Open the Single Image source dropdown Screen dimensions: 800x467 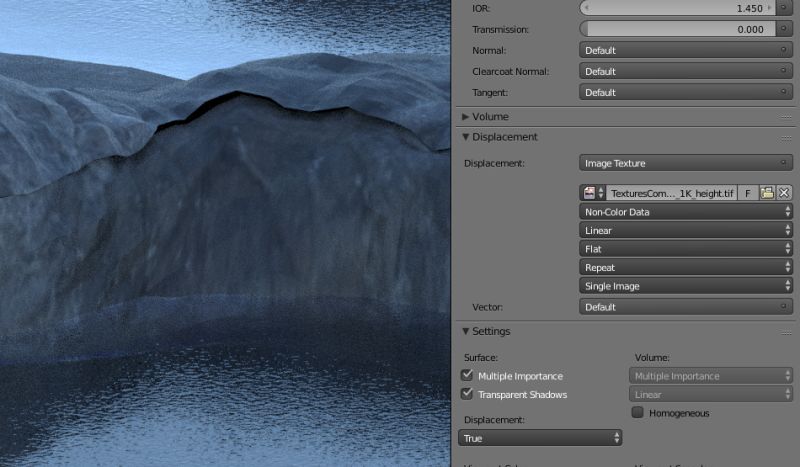[686, 286]
